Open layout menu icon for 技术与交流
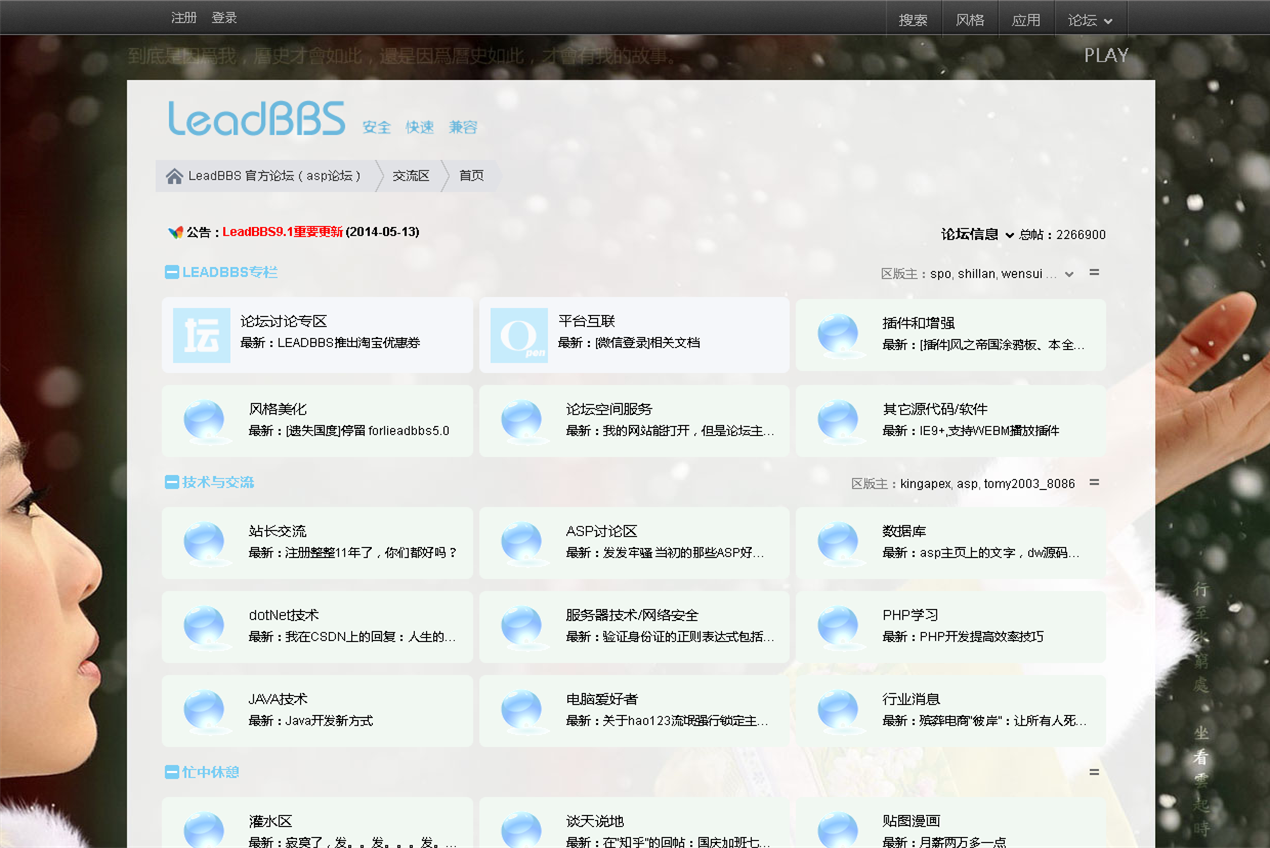This screenshot has width=1270, height=848. click(1094, 482)
